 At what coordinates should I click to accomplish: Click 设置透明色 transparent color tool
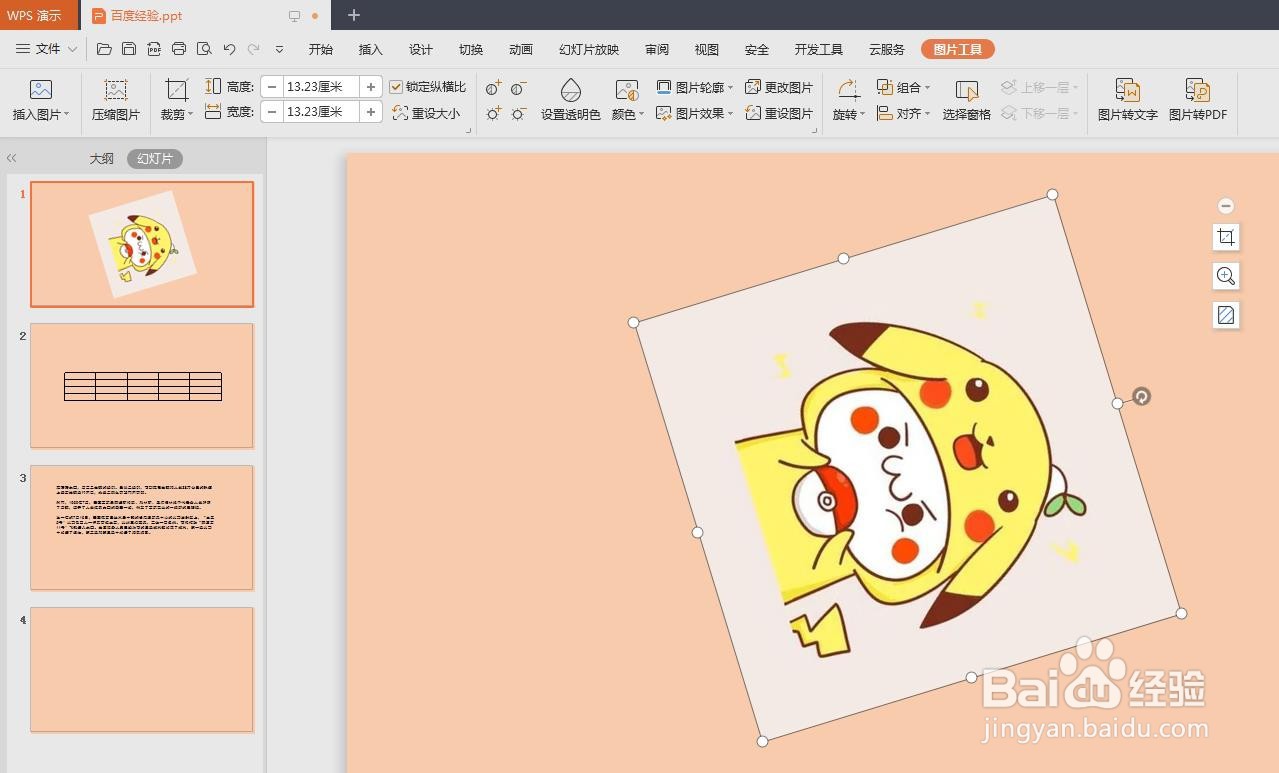coord(571,100)
